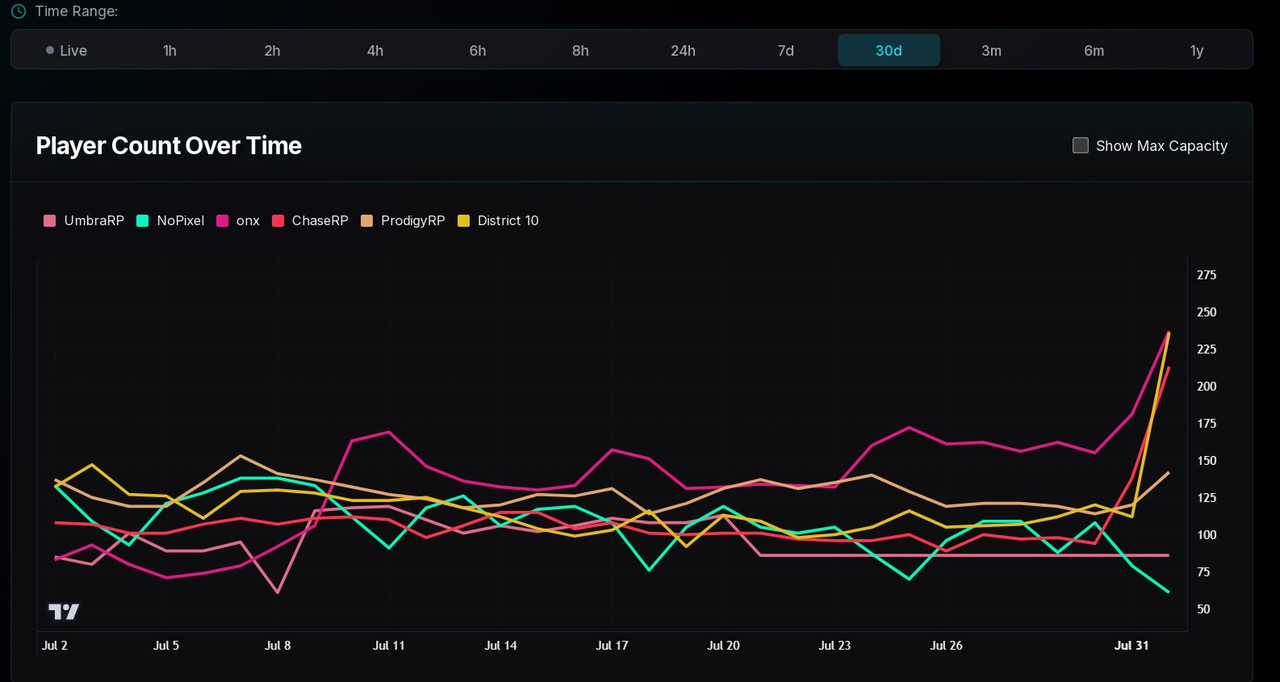Toggle District 10 series in the legend
The height and width of the screenshot is (682, 1280).
(498, 220)
